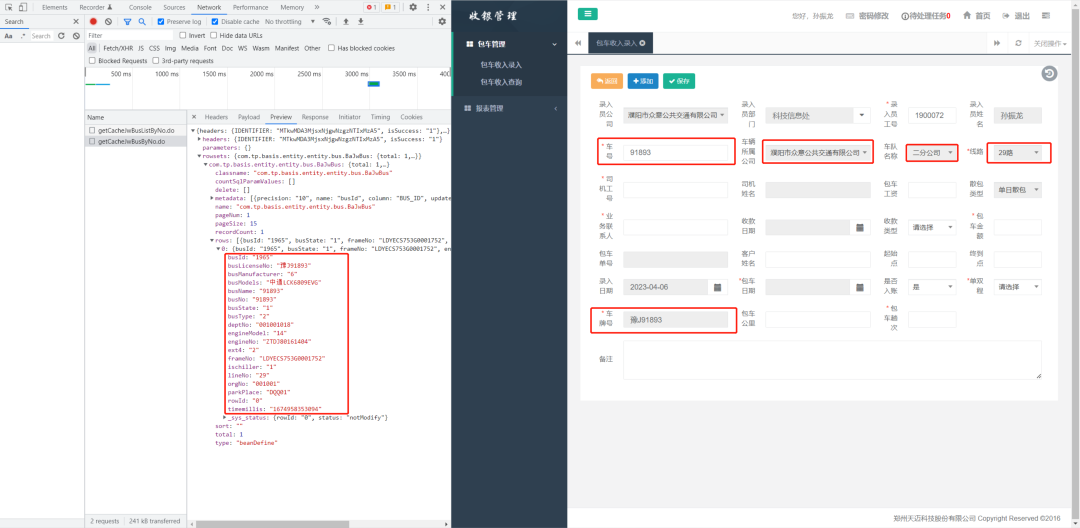Switch to Elements tab
The image size is (1080, 528).
(54, 7)
